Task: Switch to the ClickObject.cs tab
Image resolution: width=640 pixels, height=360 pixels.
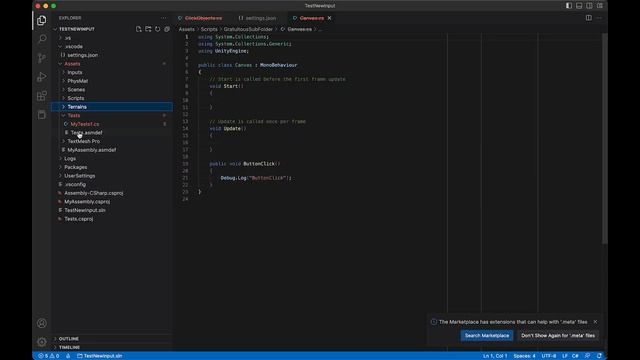Action: 203,18
